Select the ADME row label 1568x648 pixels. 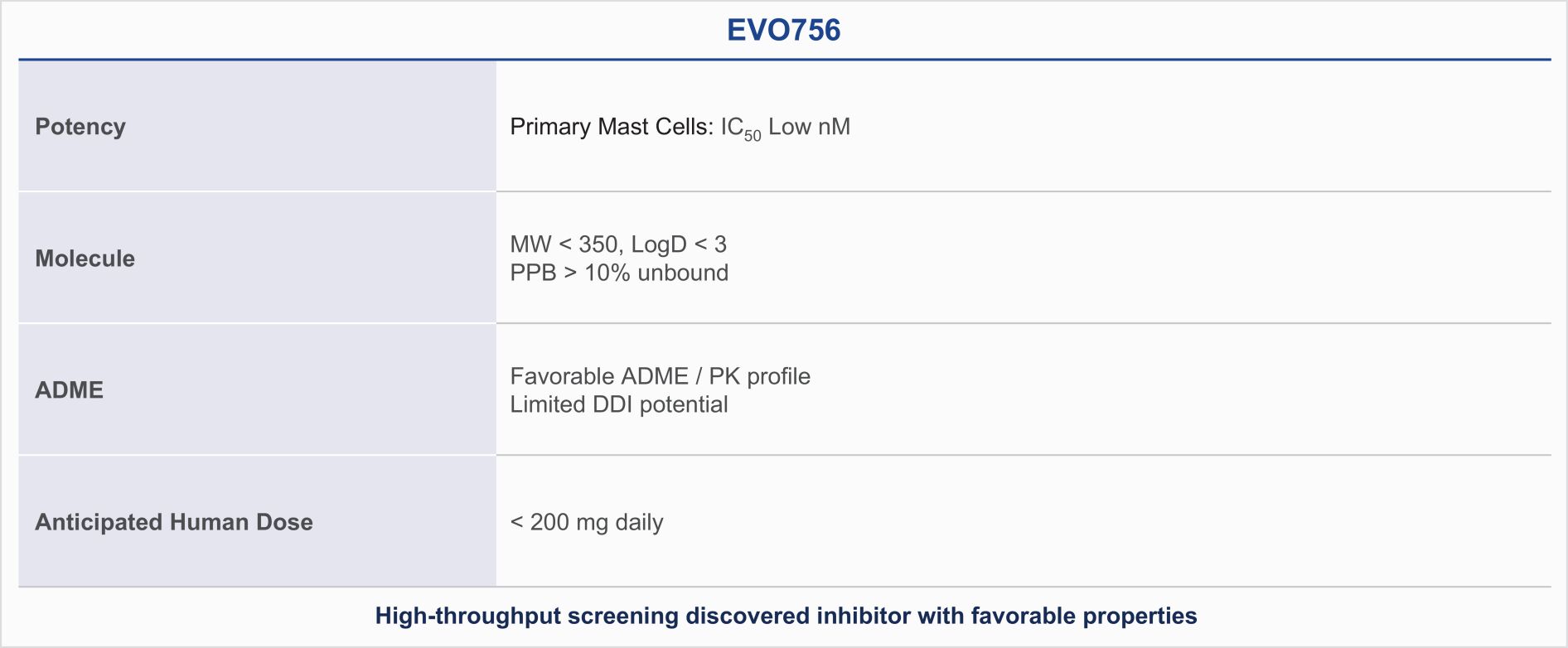coord(69,390)
